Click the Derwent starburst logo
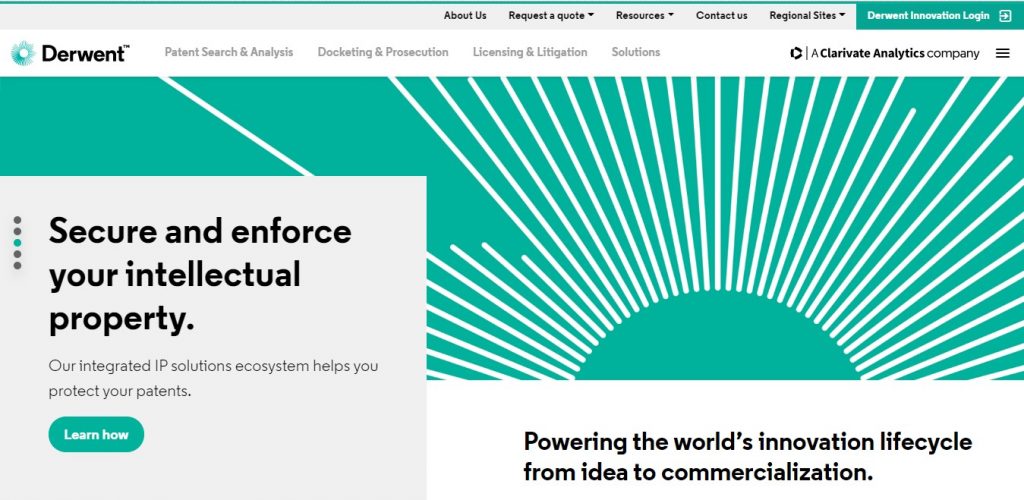 [23, 53]
